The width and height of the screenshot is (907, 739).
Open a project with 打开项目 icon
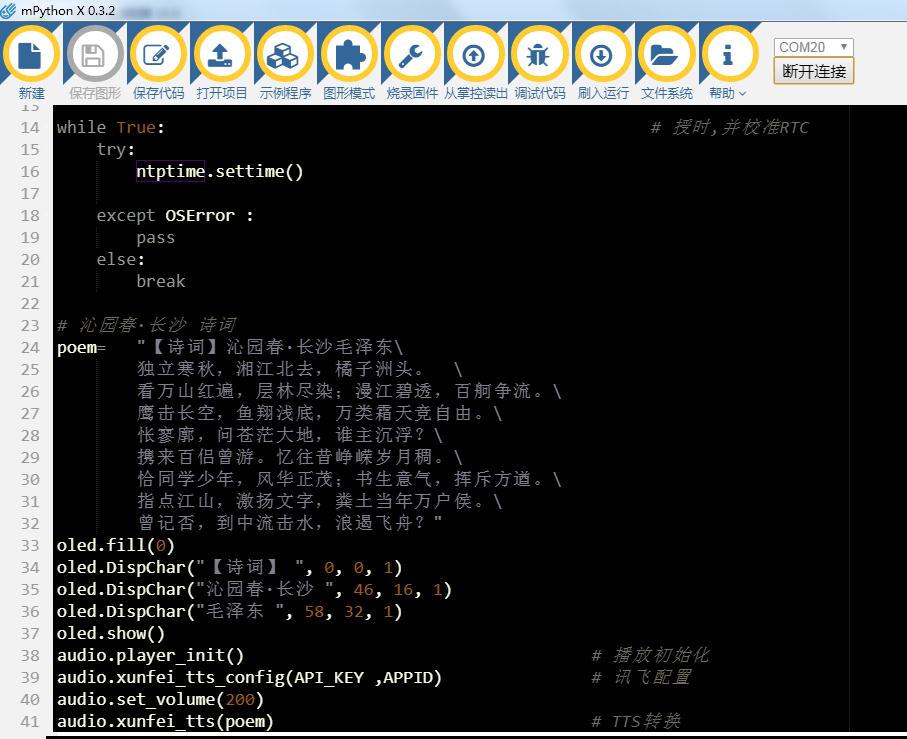[x=222, y=55]
